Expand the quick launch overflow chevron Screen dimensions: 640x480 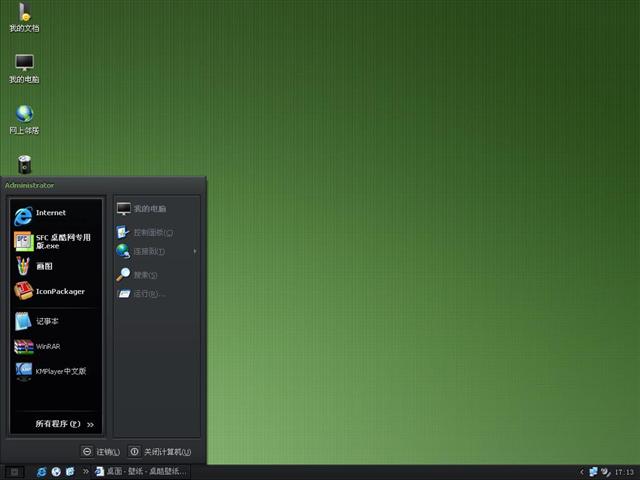(86, 471)
